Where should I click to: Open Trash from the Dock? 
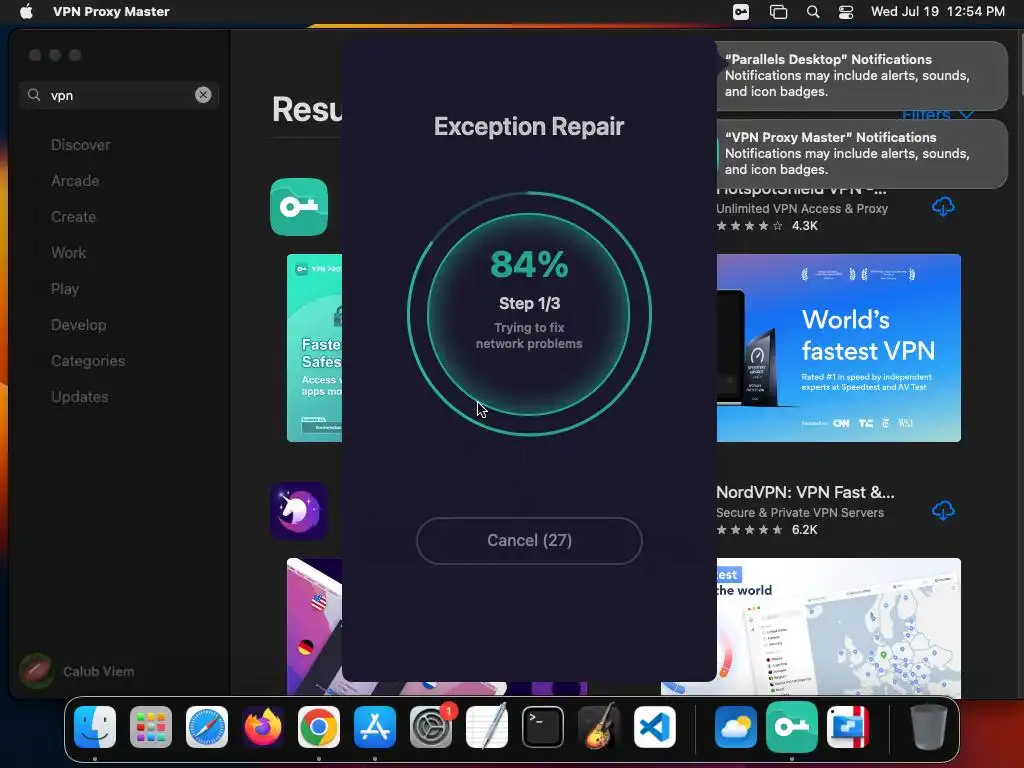pyautogui.click(x=929, y=727)
